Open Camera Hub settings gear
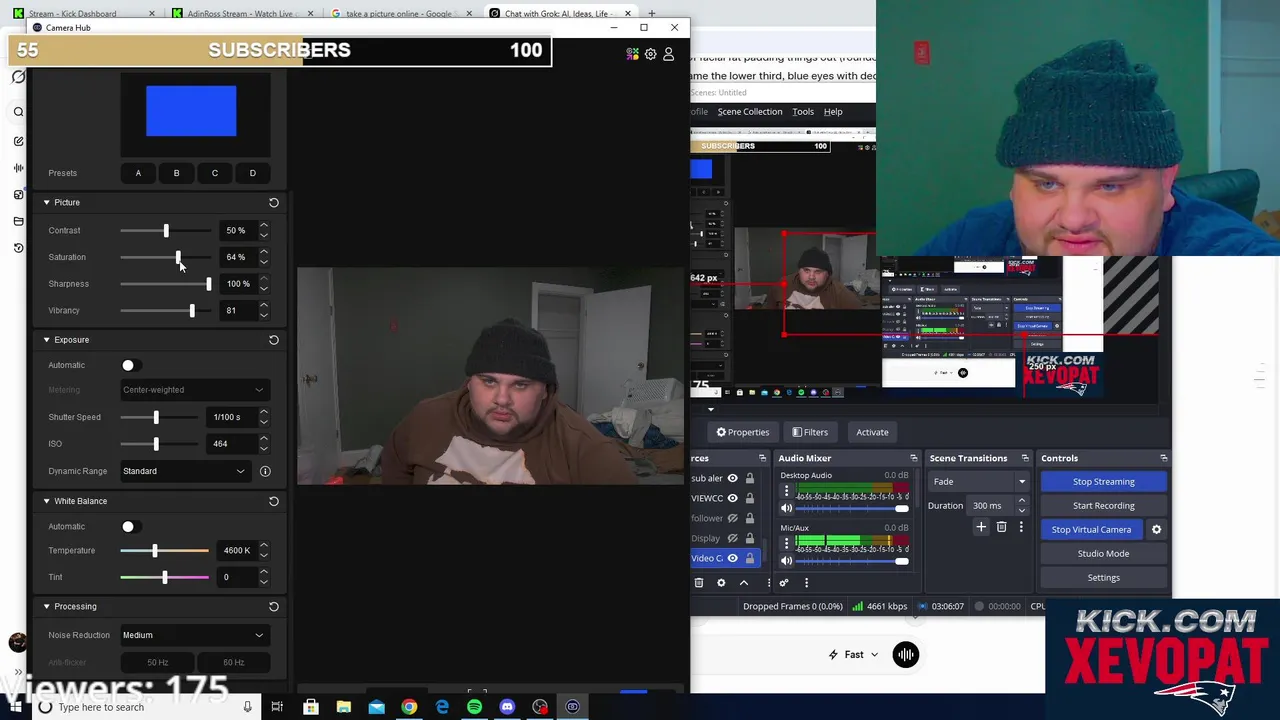Screen dimensions: 1280x720 click(x=650, y=54)
